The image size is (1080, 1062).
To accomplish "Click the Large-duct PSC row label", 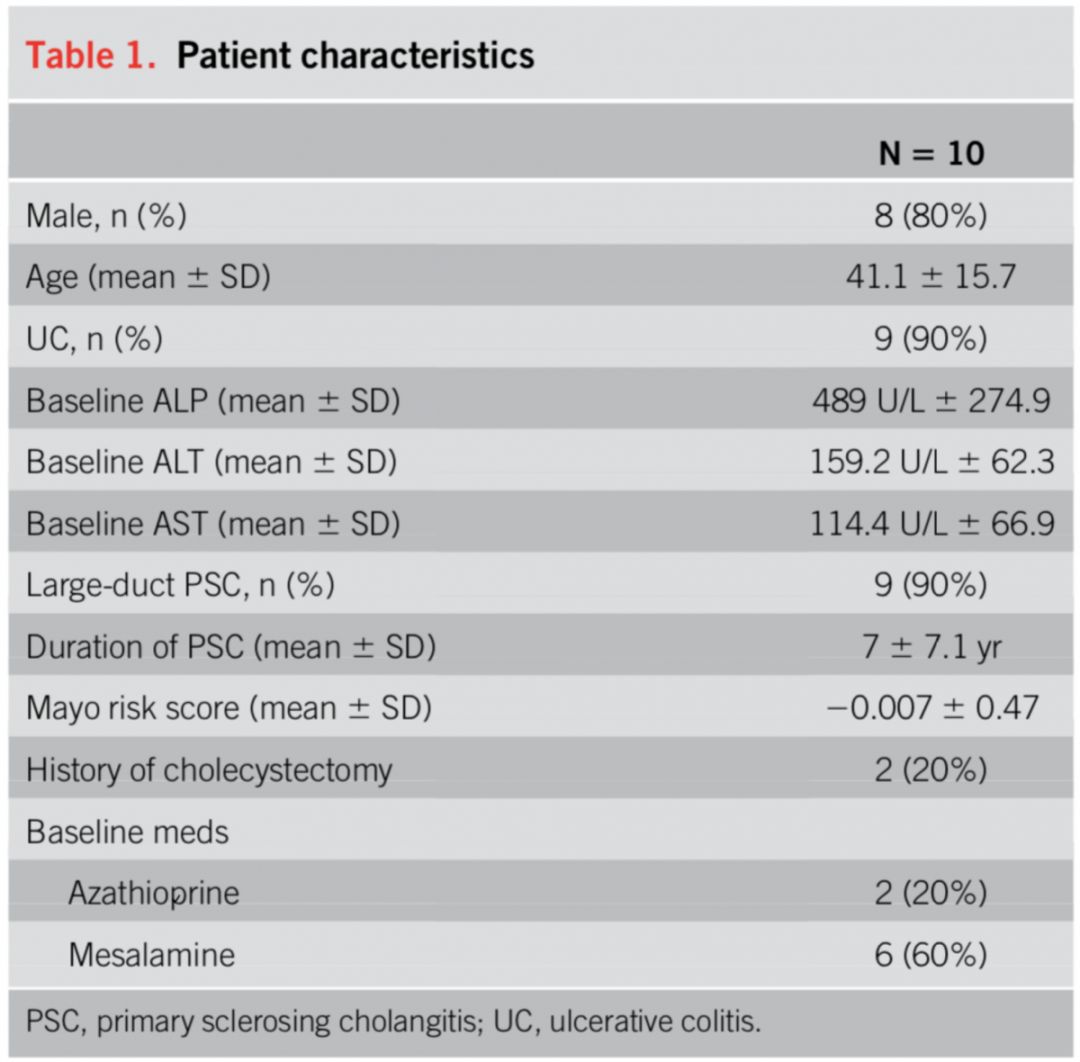I will (x=180, y=586).
